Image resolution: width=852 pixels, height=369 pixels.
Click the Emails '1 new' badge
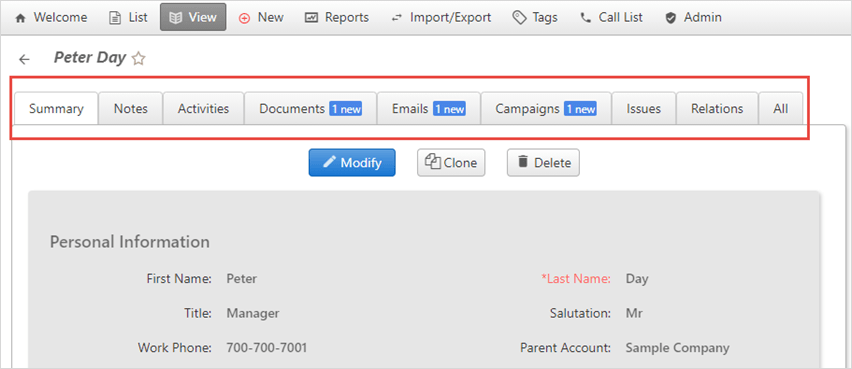tap(449, 109)
